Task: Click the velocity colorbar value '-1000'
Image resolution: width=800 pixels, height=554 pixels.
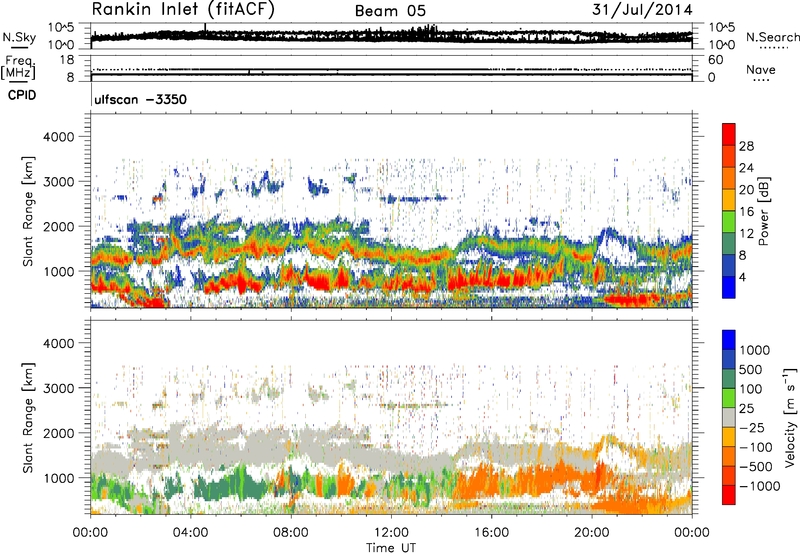Action: 759,486
